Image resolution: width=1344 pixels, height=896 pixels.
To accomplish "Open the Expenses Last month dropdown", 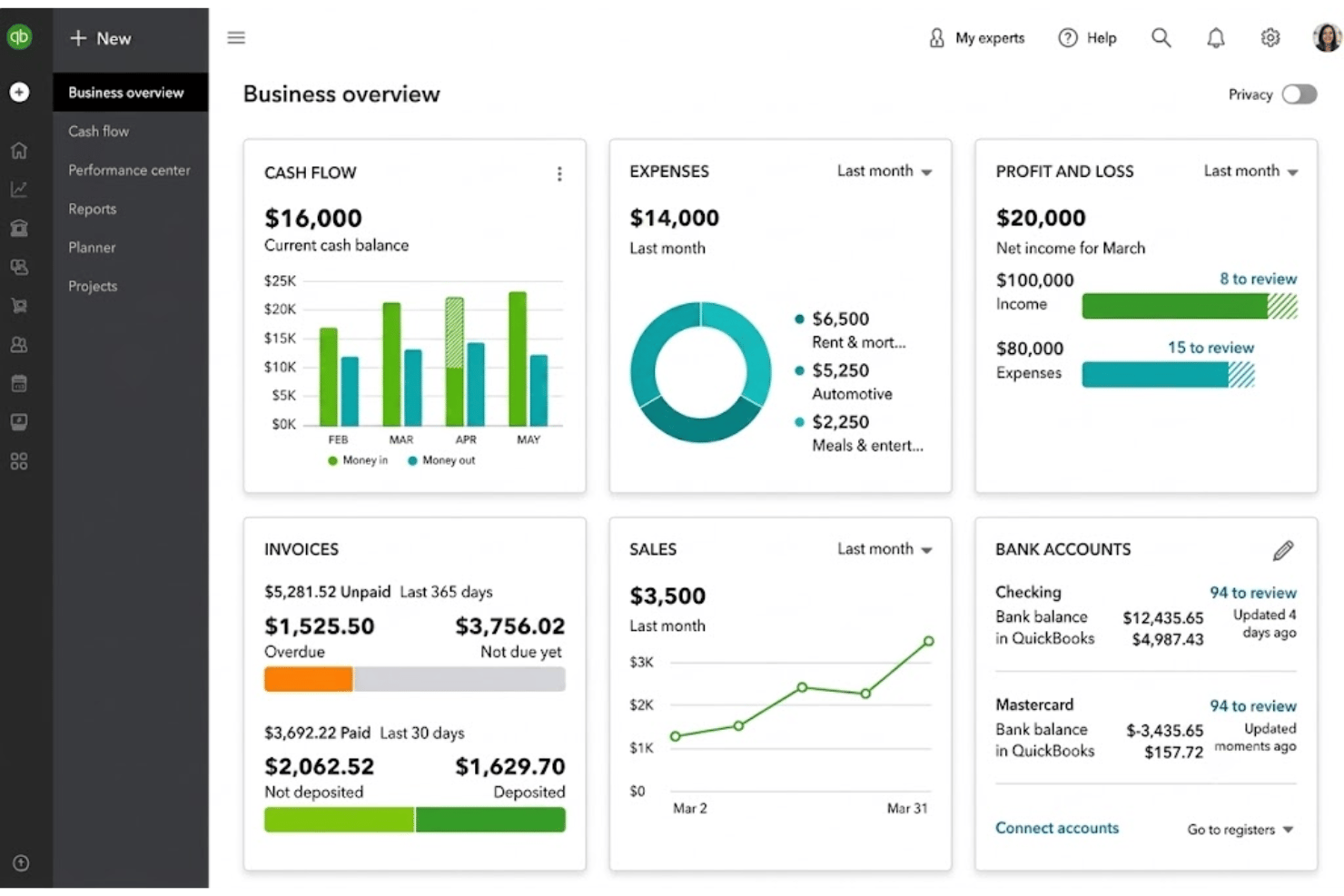I will point(884,171).
